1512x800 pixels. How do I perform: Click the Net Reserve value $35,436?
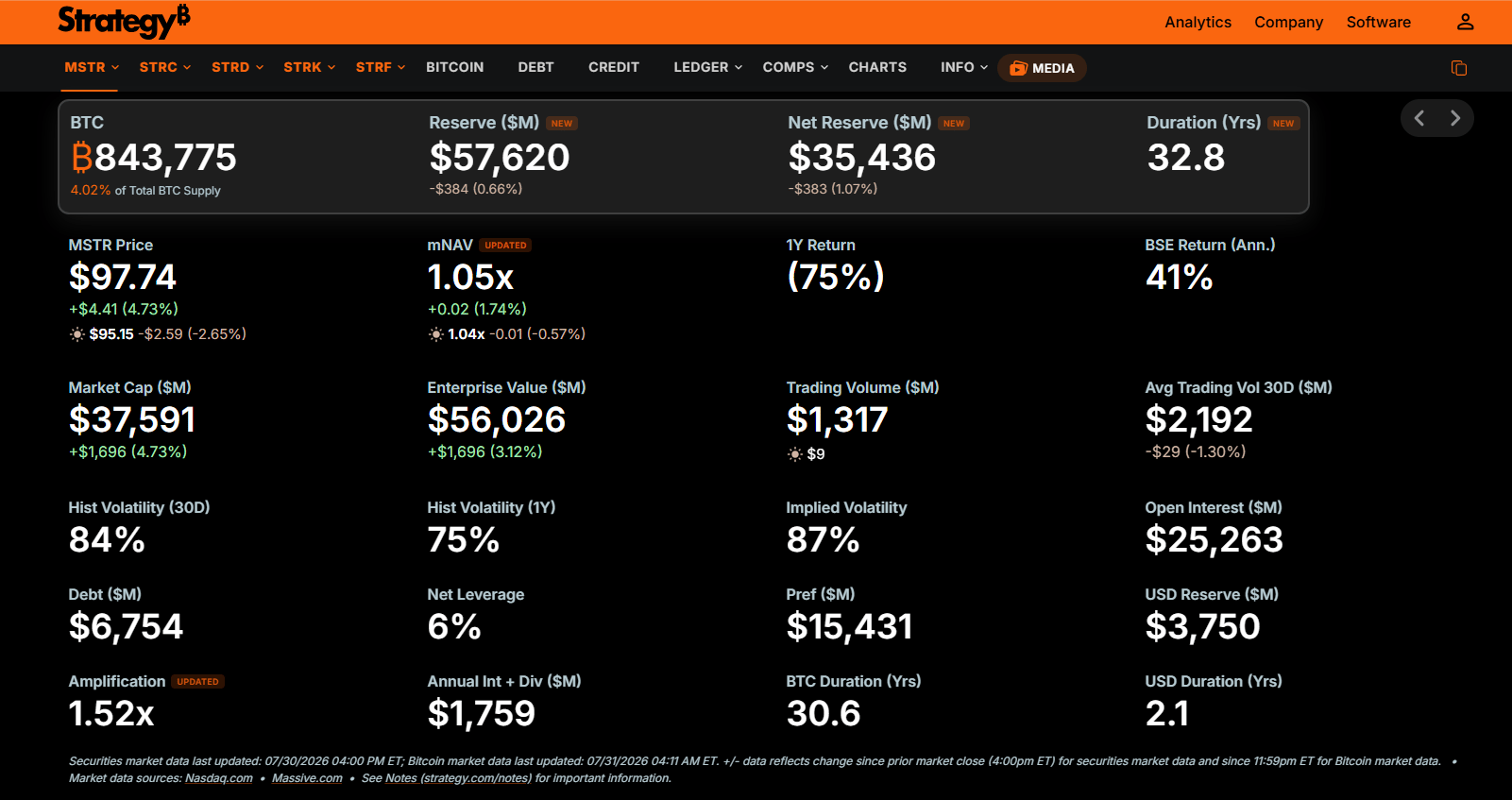[862, 158]
